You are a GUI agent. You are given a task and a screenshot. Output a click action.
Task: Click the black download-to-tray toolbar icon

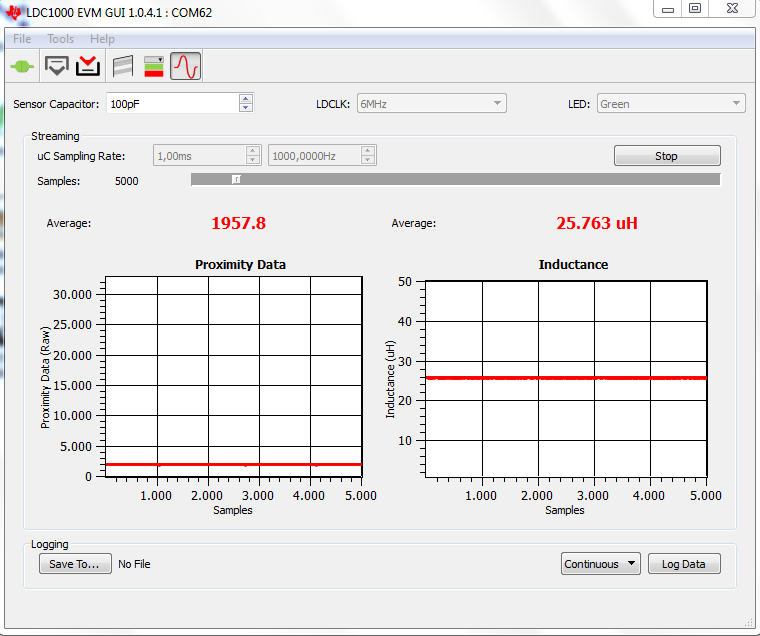coord(57,66)
